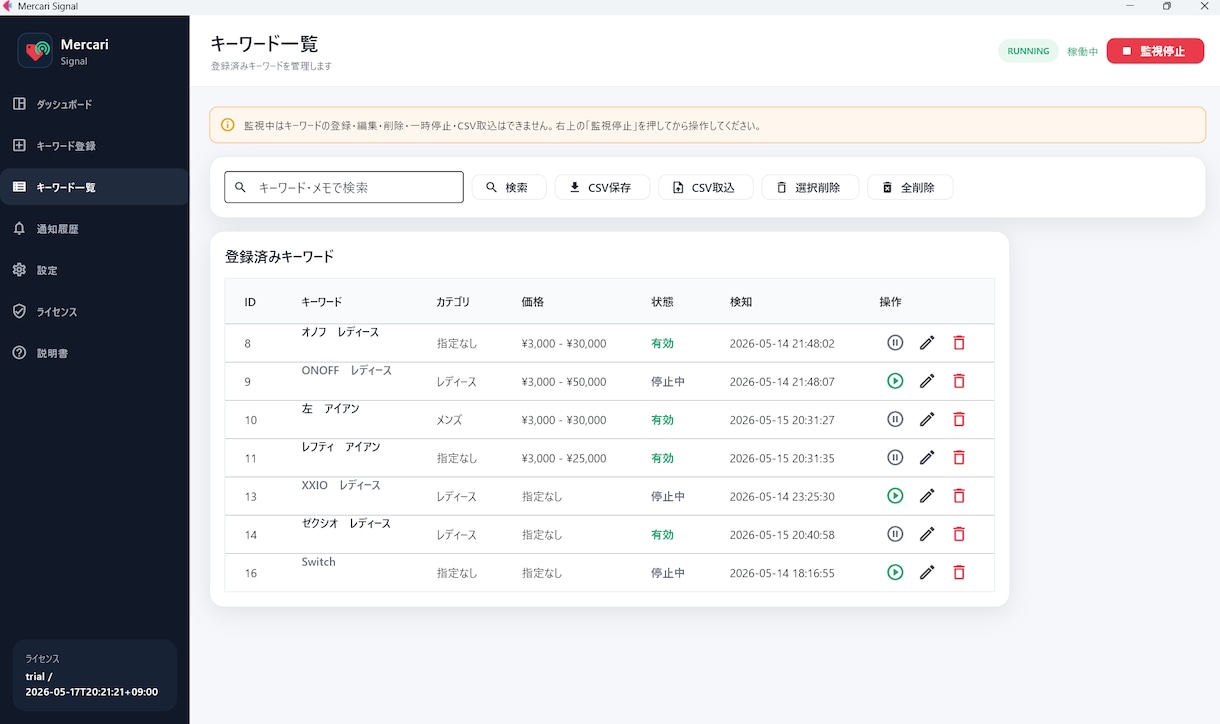Click the メンズ category cell
The image size is (1220, 724).
[449, 421]
